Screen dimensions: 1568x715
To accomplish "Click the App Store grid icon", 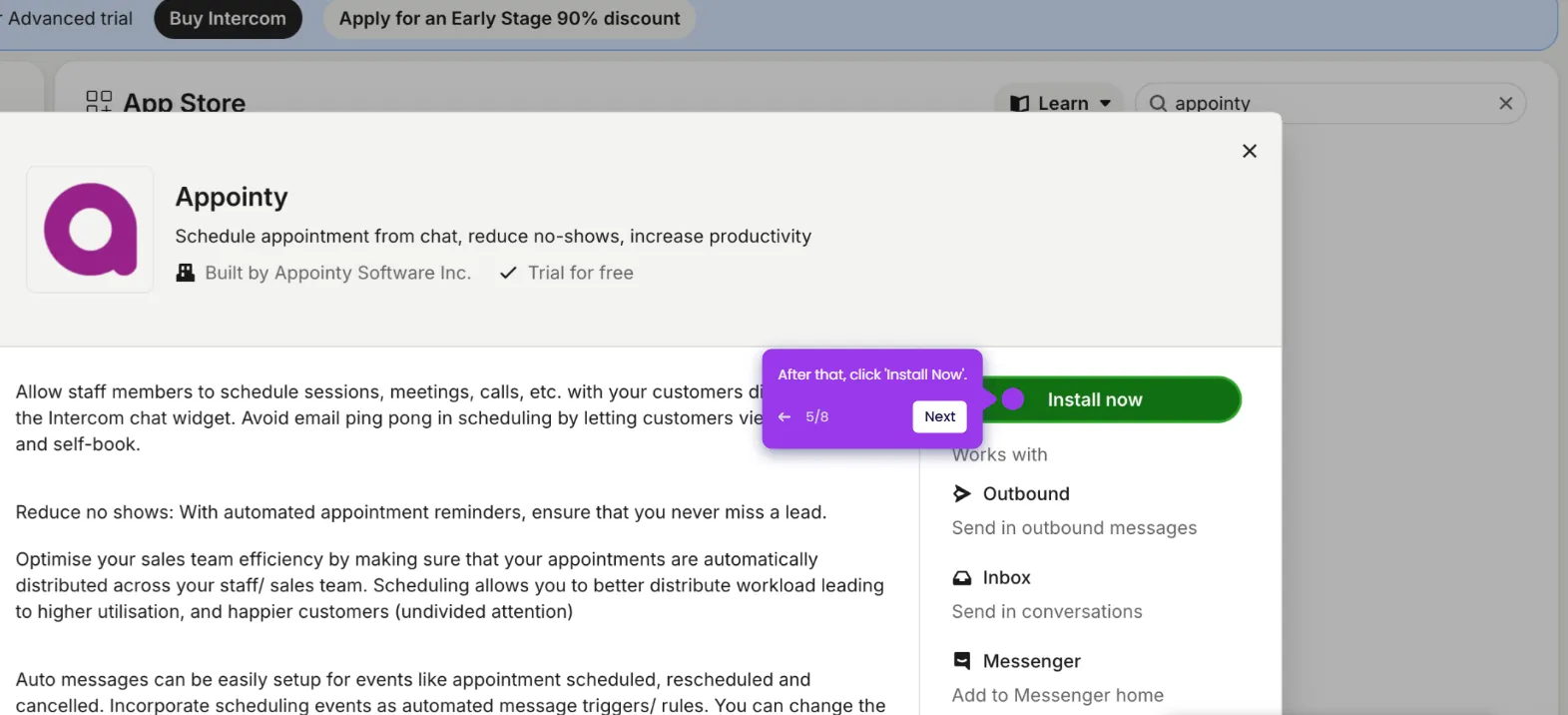I will click(x=99, y=102).
